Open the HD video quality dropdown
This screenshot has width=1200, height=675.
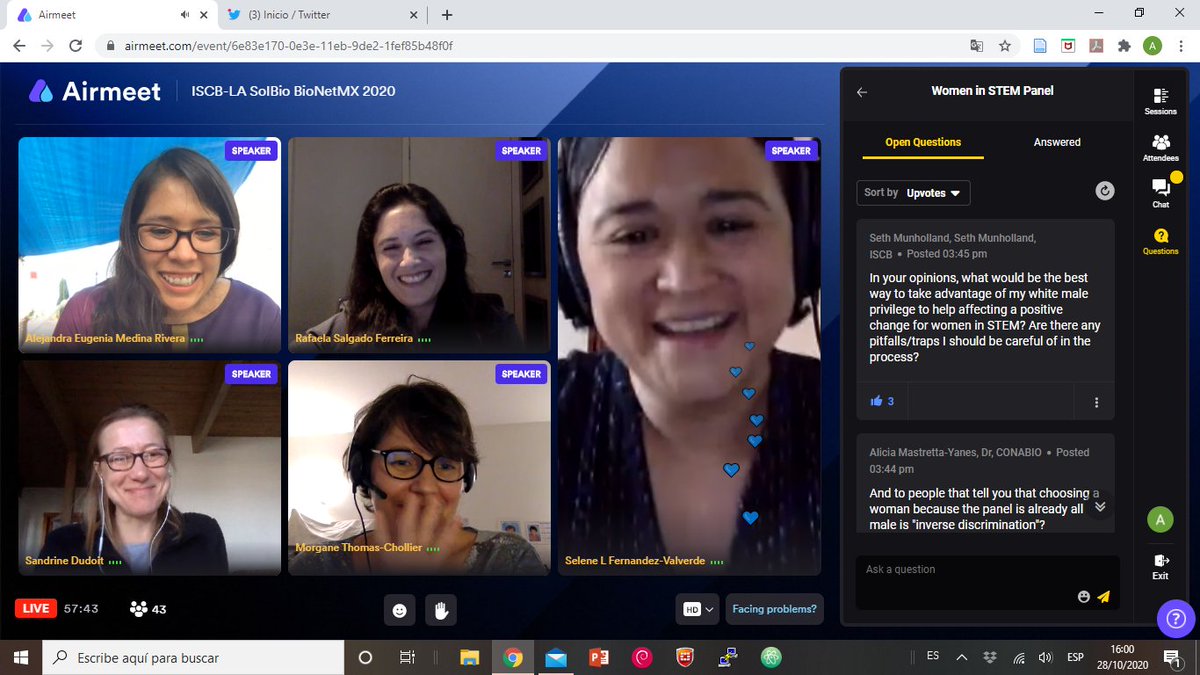(699, 609)
